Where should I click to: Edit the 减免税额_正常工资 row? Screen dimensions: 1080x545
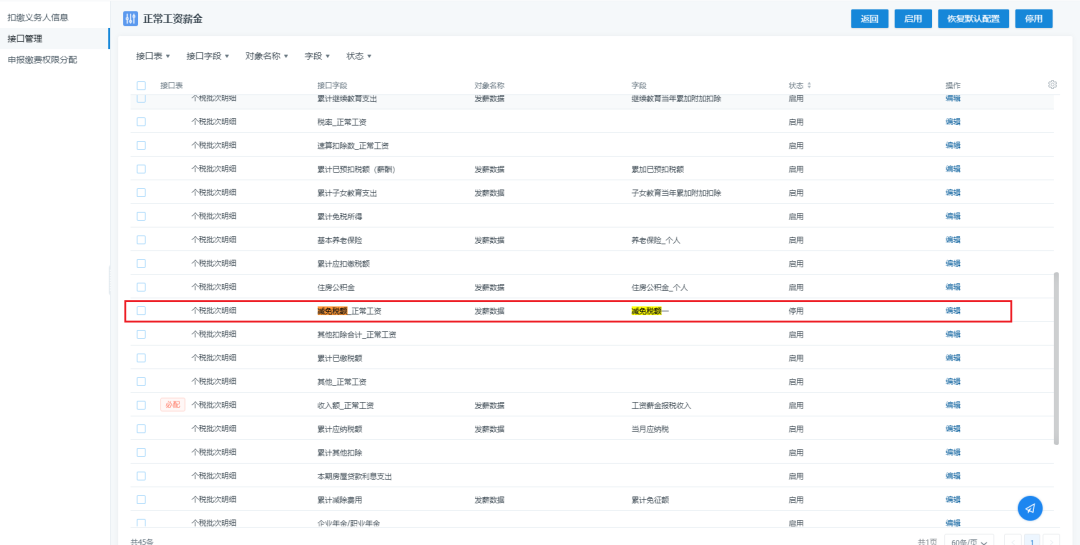point(953,311)
